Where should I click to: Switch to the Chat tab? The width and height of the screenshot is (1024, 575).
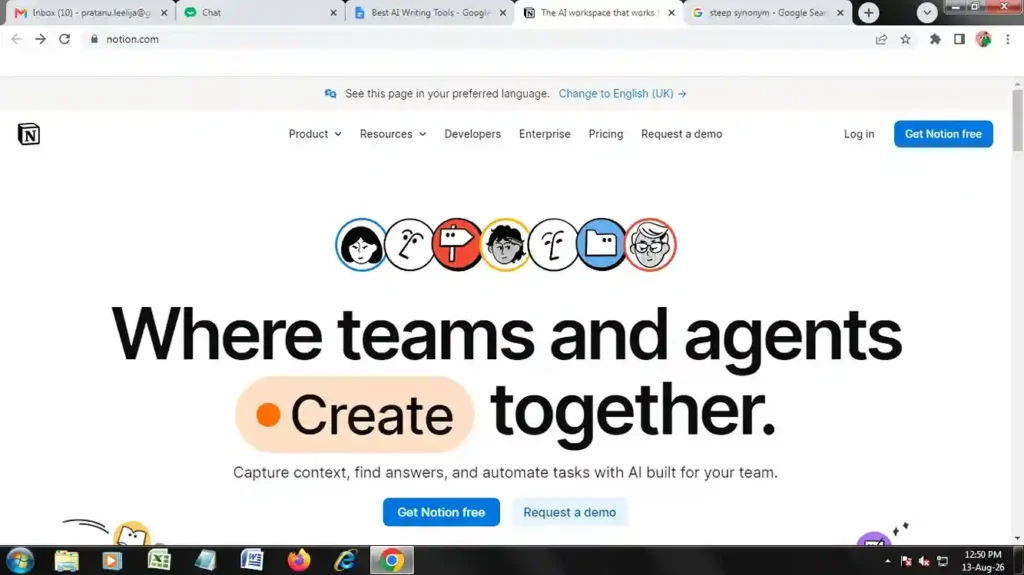tap(260, 12)
